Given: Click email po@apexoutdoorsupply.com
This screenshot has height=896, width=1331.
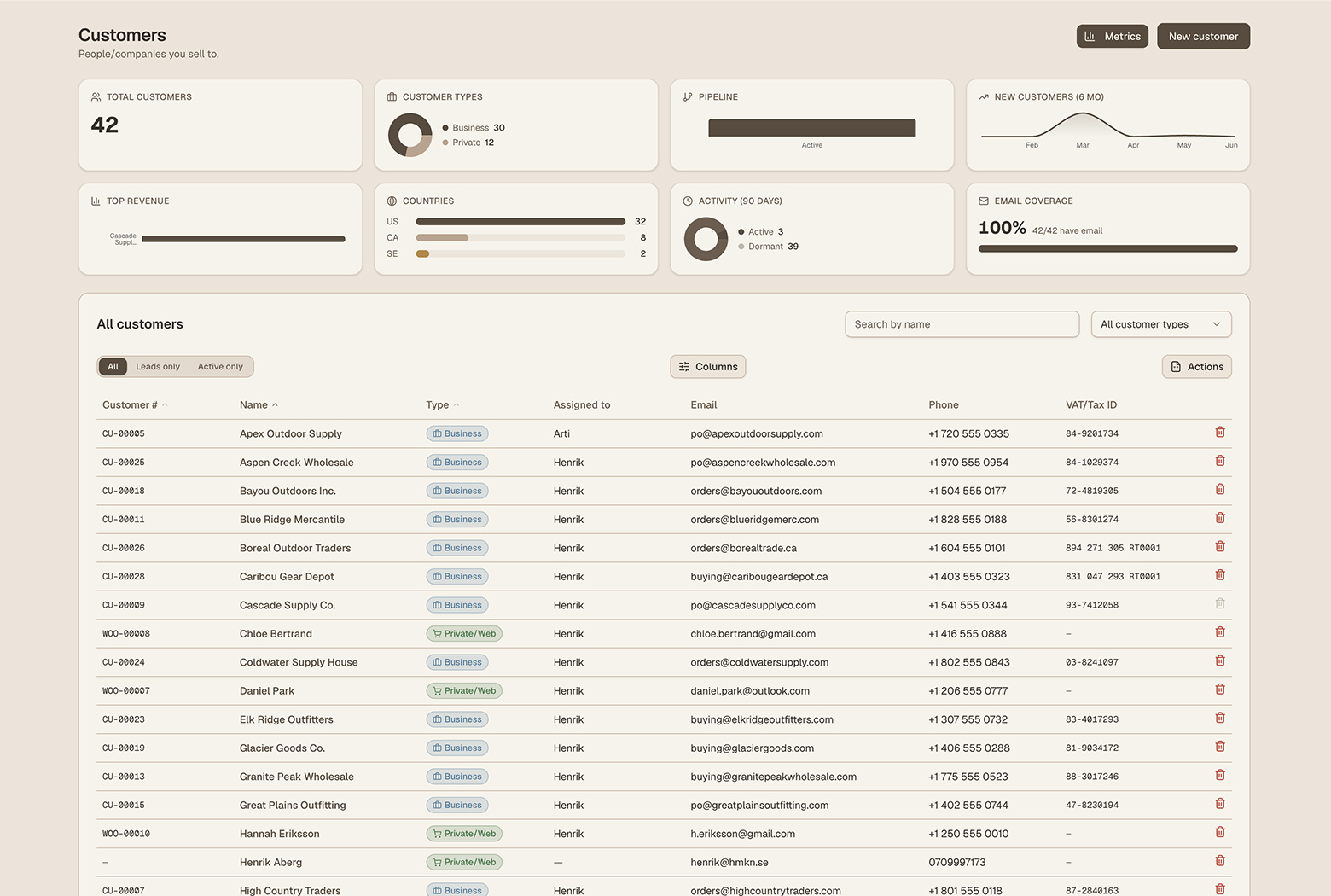Looking at the screenshot, I should click(757, 434).
